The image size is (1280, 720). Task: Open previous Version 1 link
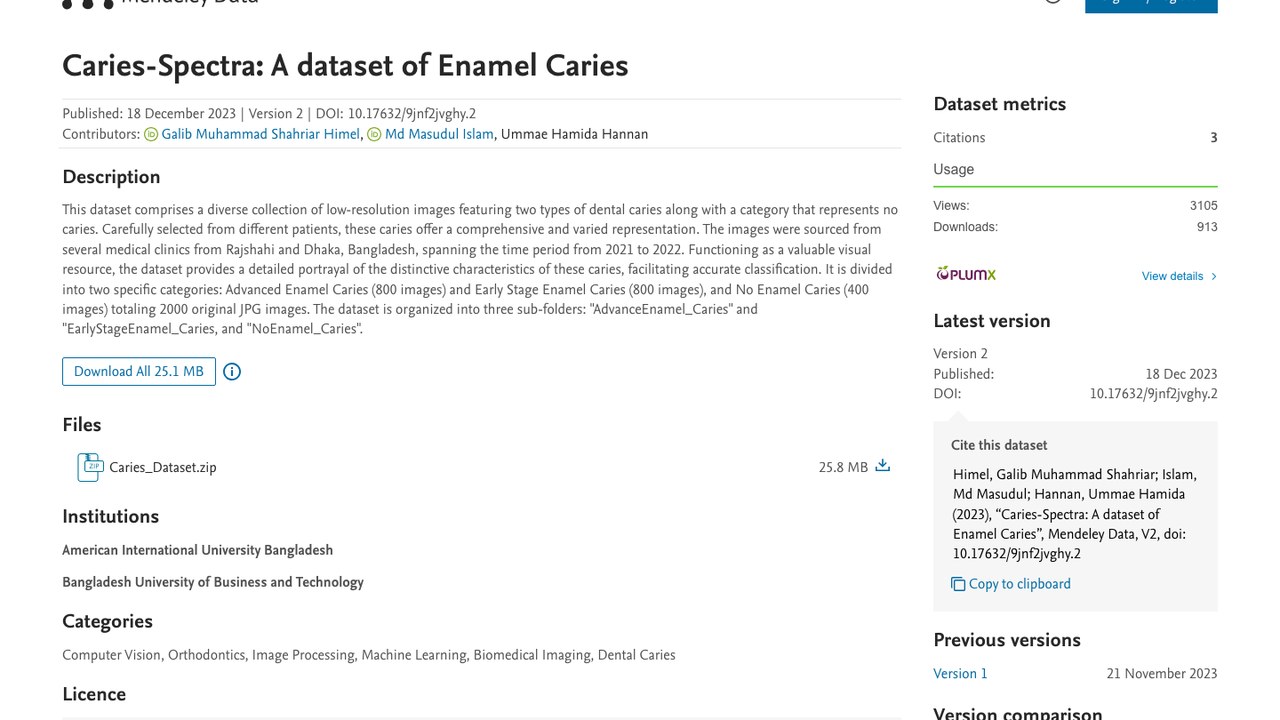pyautogui.click(x=960, y=674)
